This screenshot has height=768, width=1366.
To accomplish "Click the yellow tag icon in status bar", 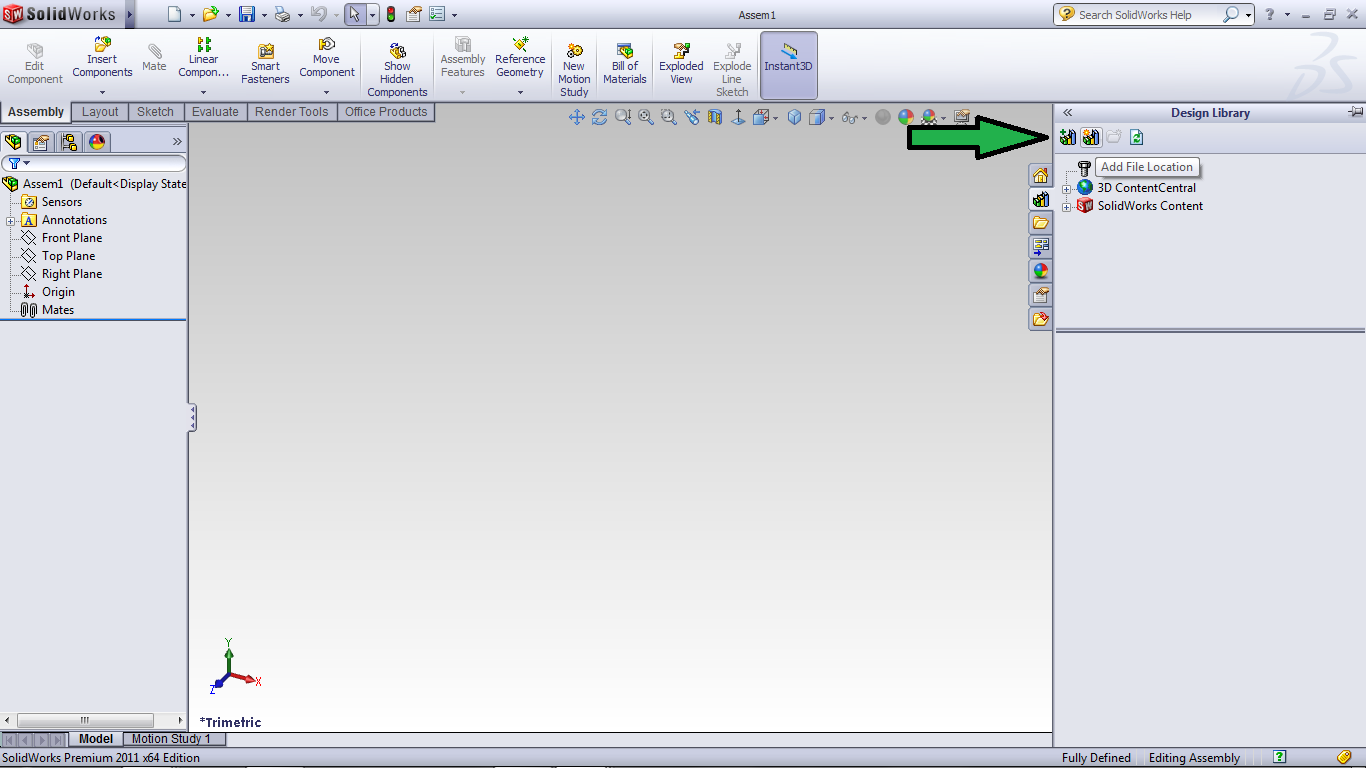I will click(1345, 757).
